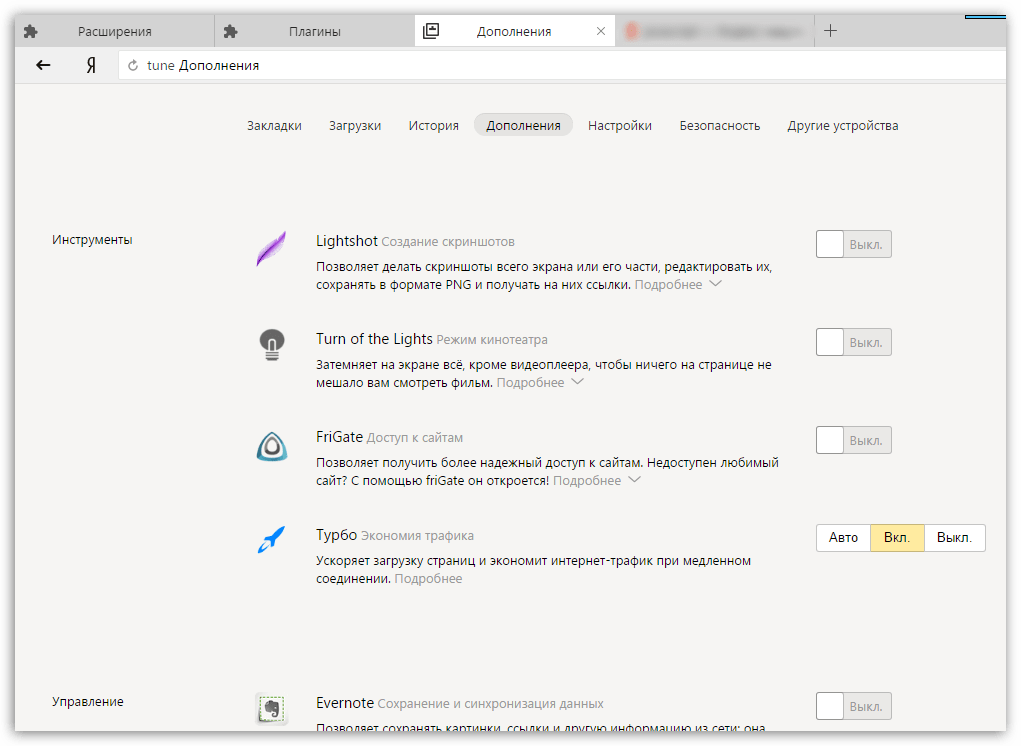The width and height of the screenshot is (1021, 746).
Task: Open the Безопасность section
Action: point(720,126)
